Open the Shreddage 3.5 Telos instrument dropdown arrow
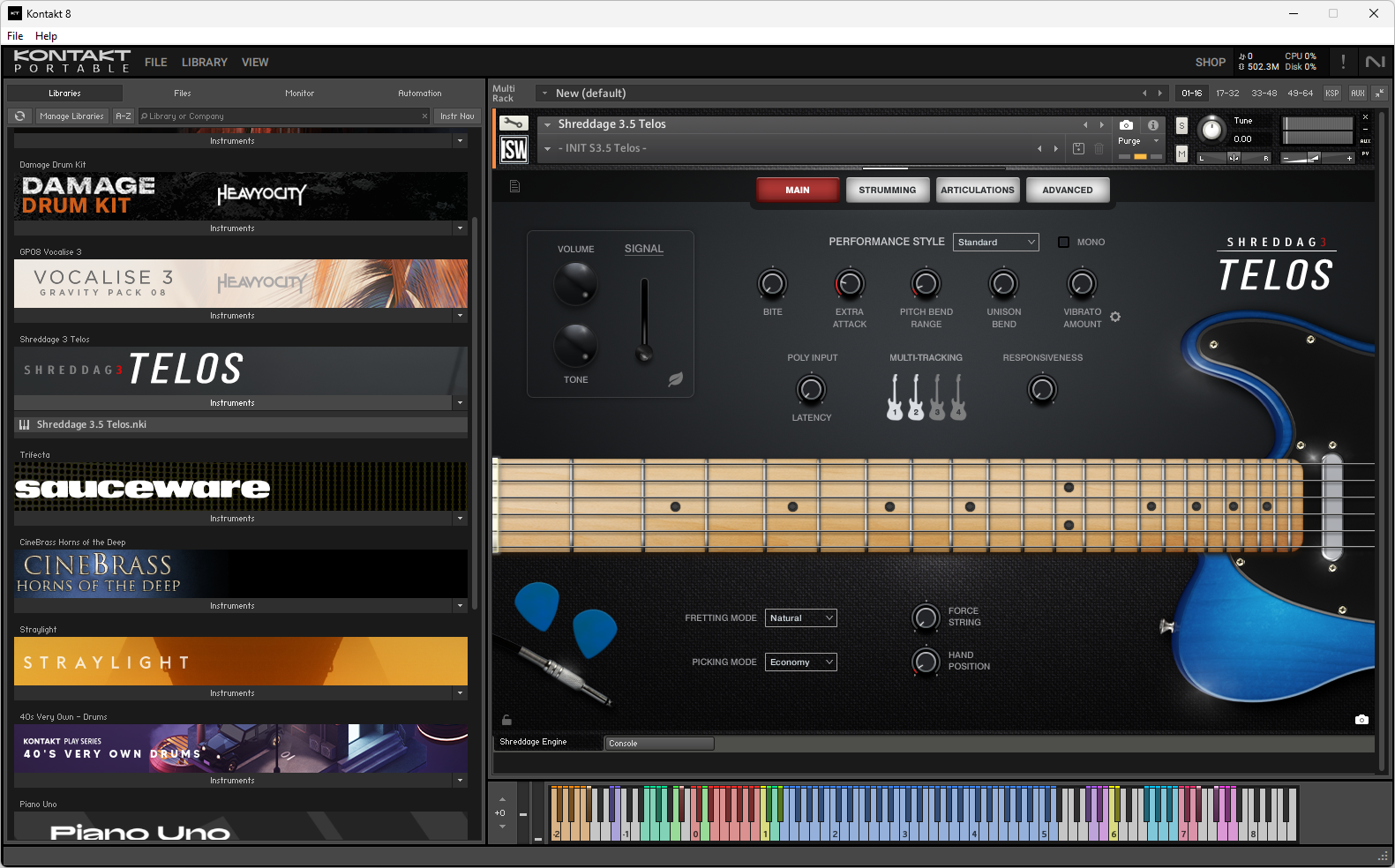 click(547, 124)
